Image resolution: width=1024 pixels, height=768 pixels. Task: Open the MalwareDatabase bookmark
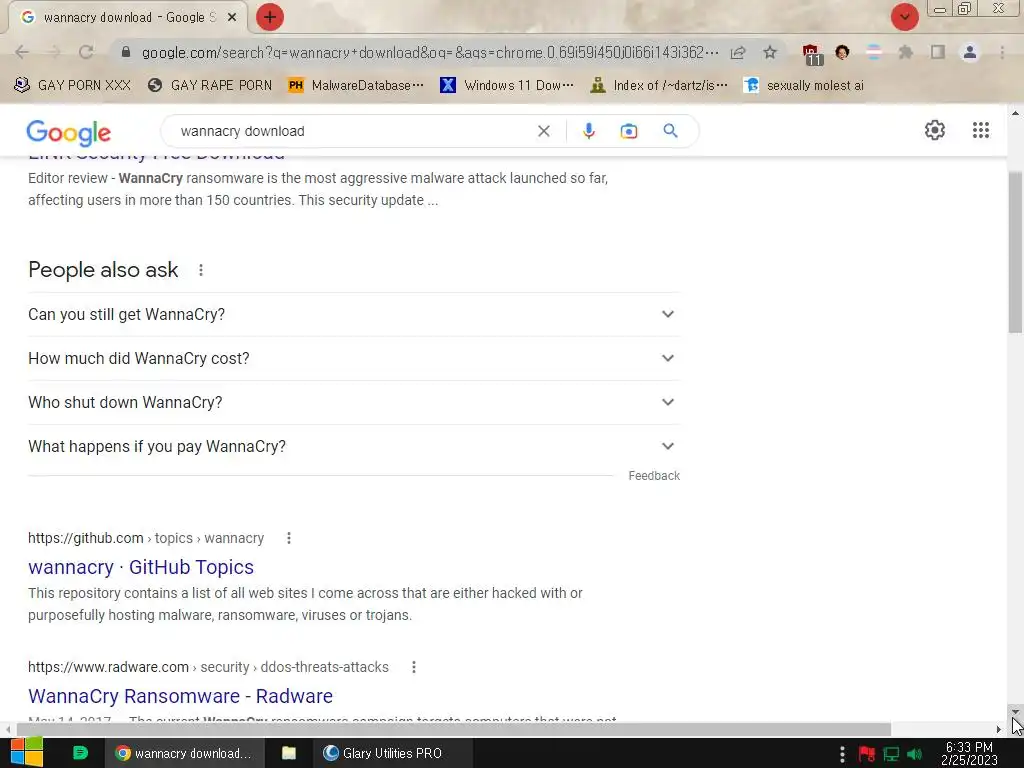point(356,86)
